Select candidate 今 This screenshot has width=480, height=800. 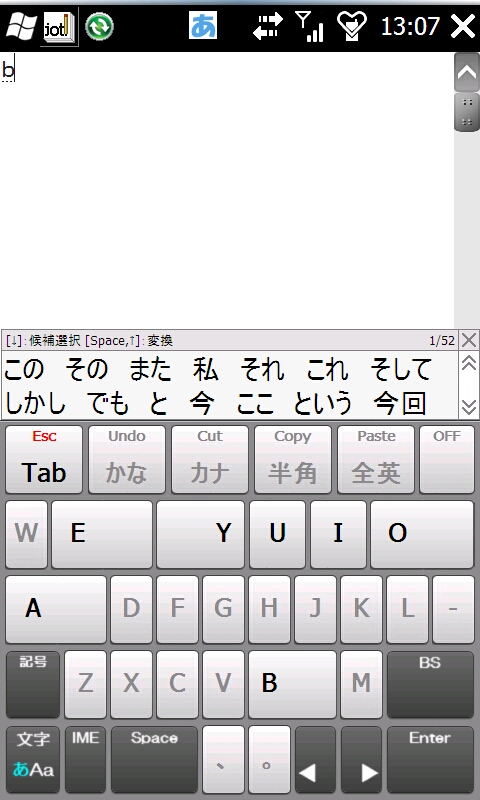pos(202,403)
